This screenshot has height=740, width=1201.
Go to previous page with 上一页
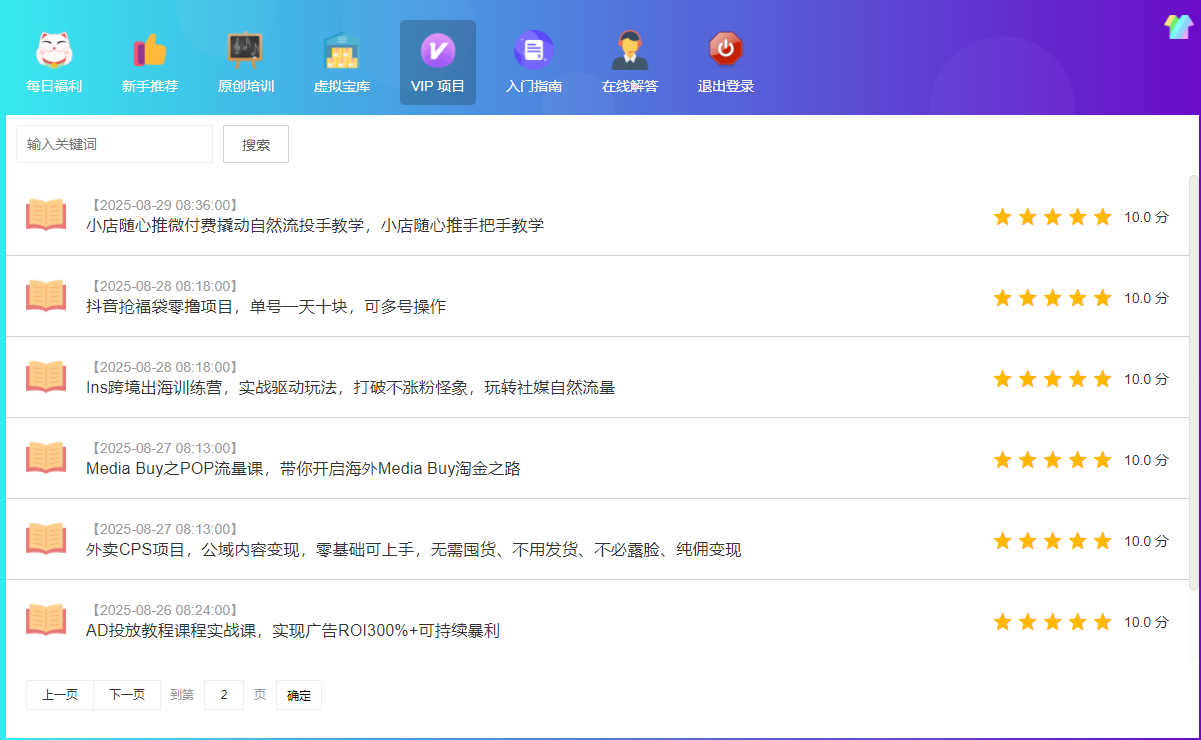60,695
